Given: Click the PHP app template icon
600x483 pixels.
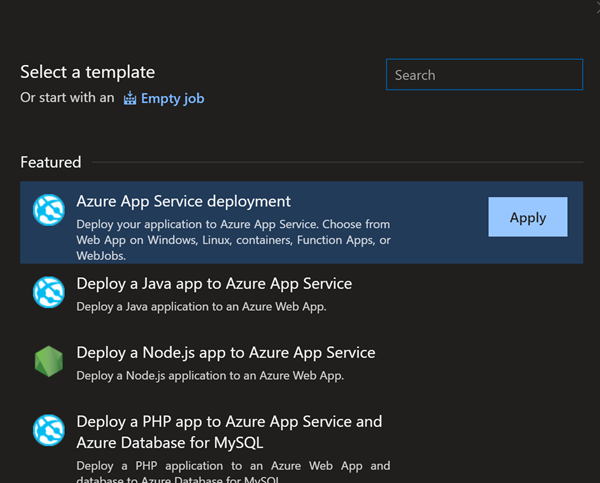Looking at the screenshot, I should click(x=48, y=430).
